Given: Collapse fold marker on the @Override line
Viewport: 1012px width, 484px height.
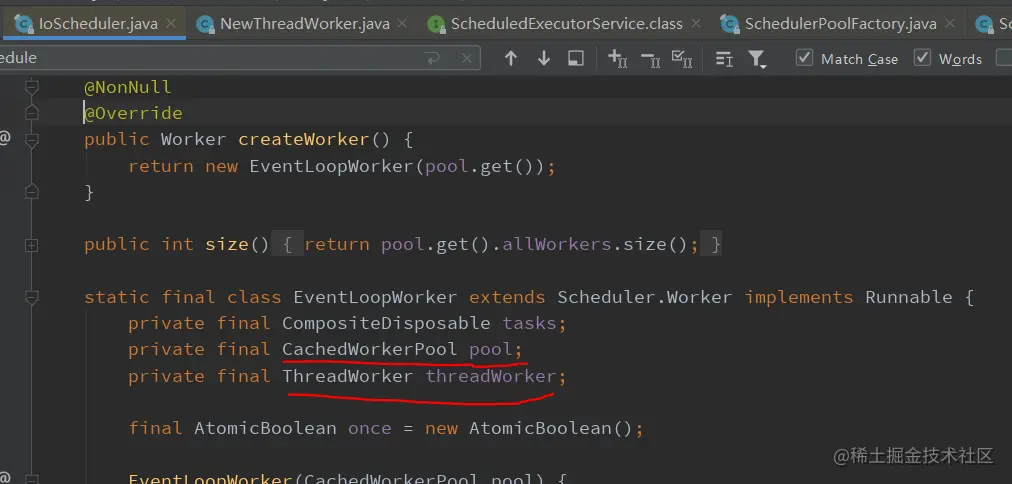Looking at the screenshot, I should 31,113.
